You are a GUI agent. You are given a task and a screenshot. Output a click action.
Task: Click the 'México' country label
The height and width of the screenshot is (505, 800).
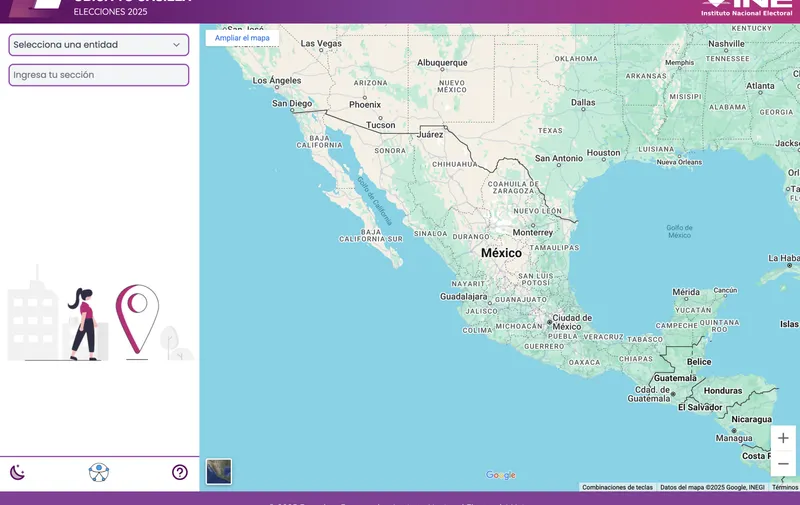point(501,253)
